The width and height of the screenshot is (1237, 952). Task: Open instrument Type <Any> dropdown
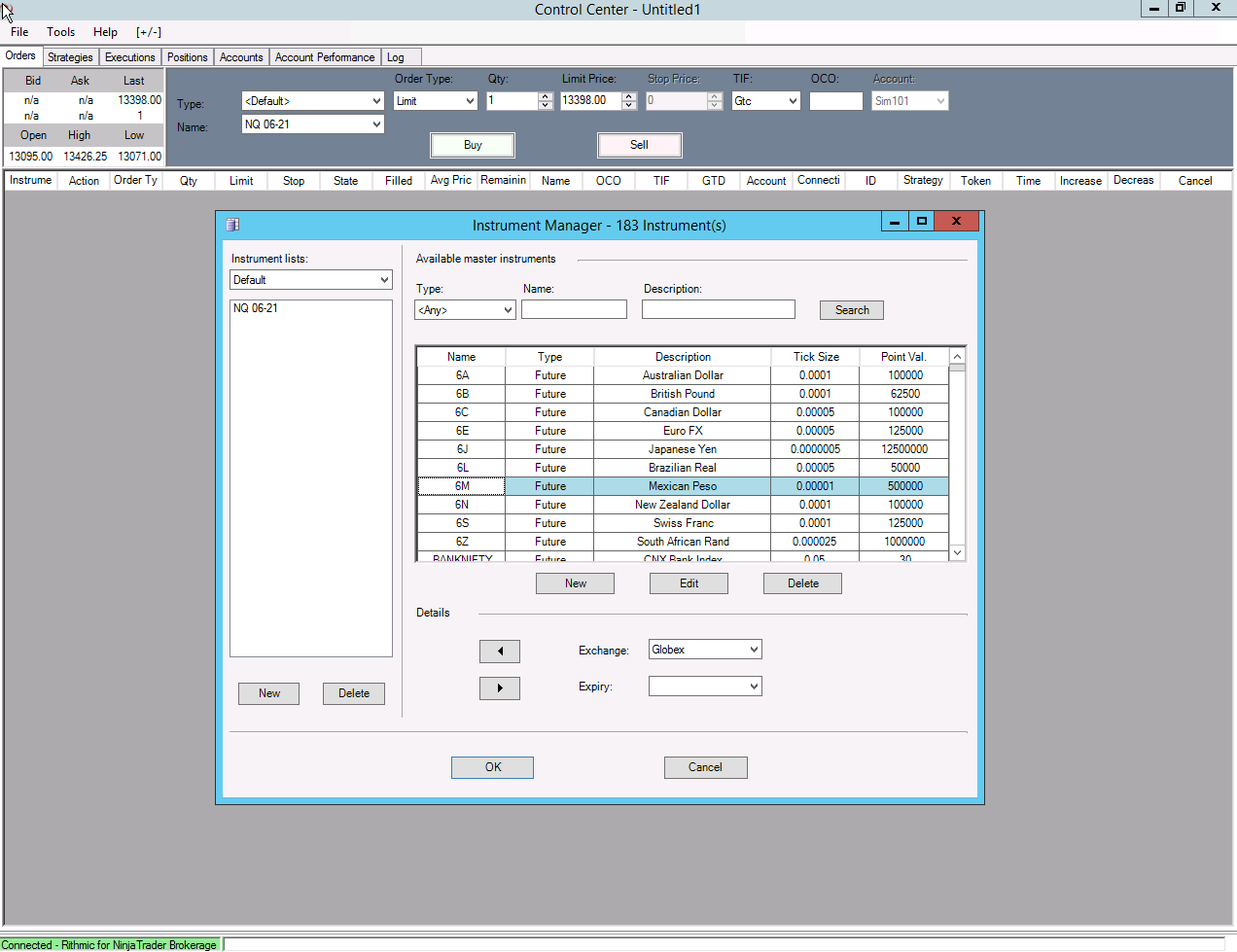(508, 310)
